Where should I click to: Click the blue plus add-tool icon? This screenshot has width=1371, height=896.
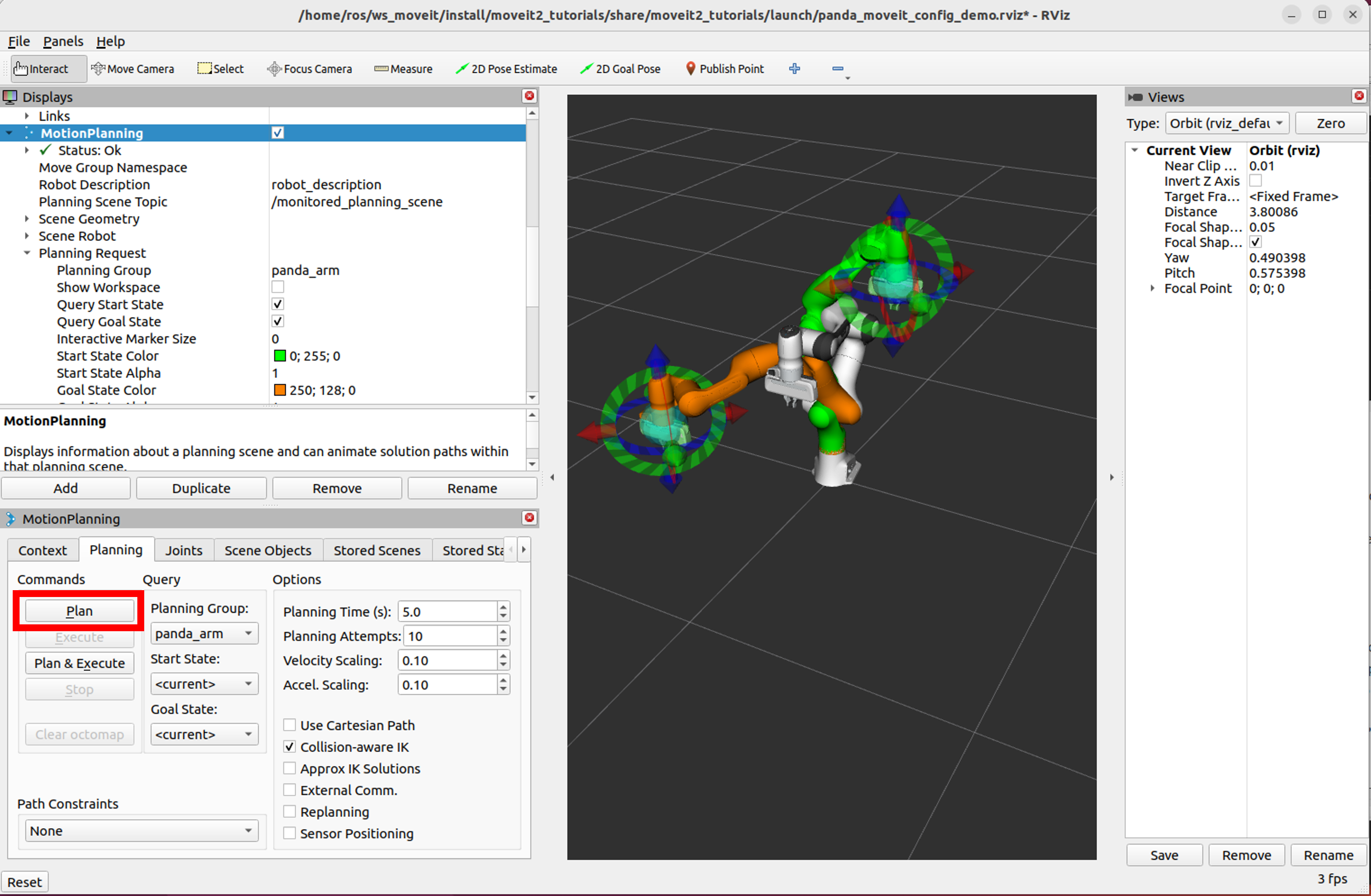click(x=794, y=68)
